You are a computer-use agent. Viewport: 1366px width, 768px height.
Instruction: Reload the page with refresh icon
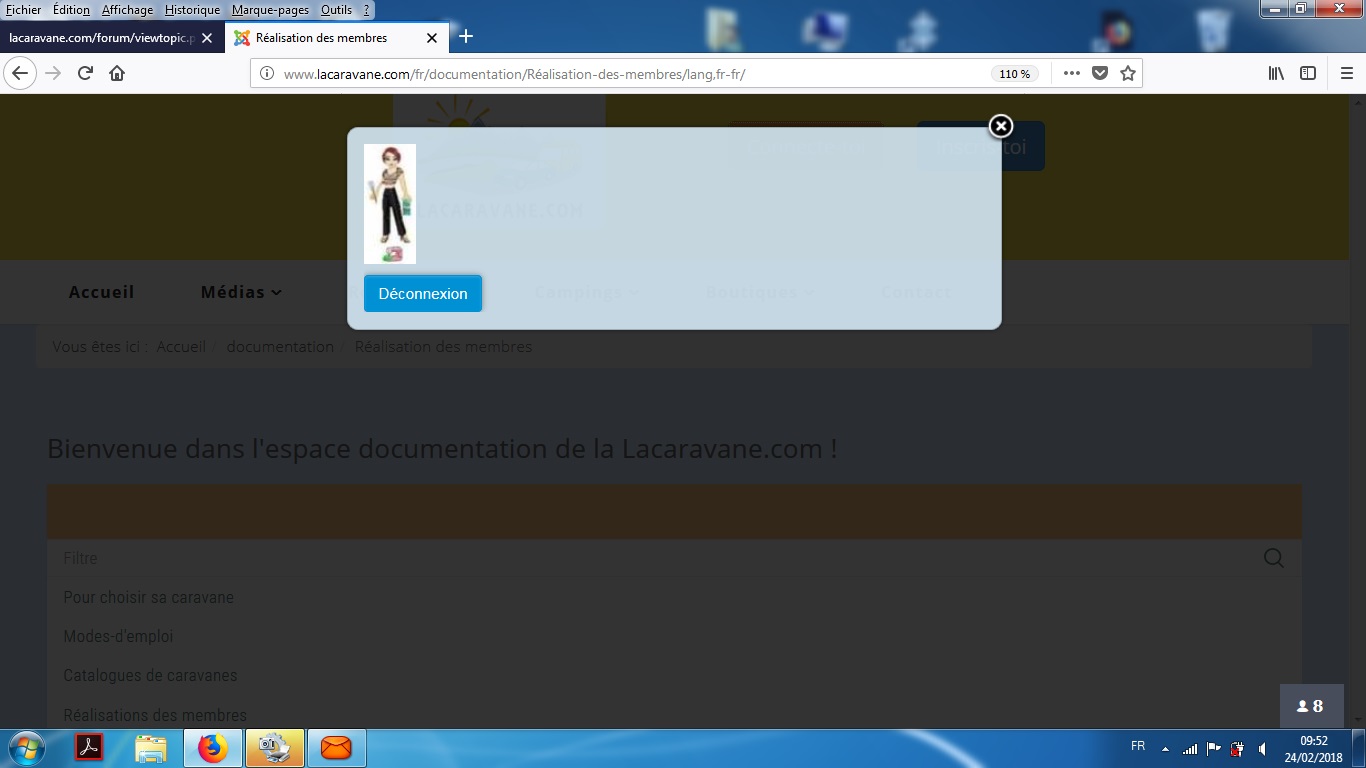click(86, 73)
